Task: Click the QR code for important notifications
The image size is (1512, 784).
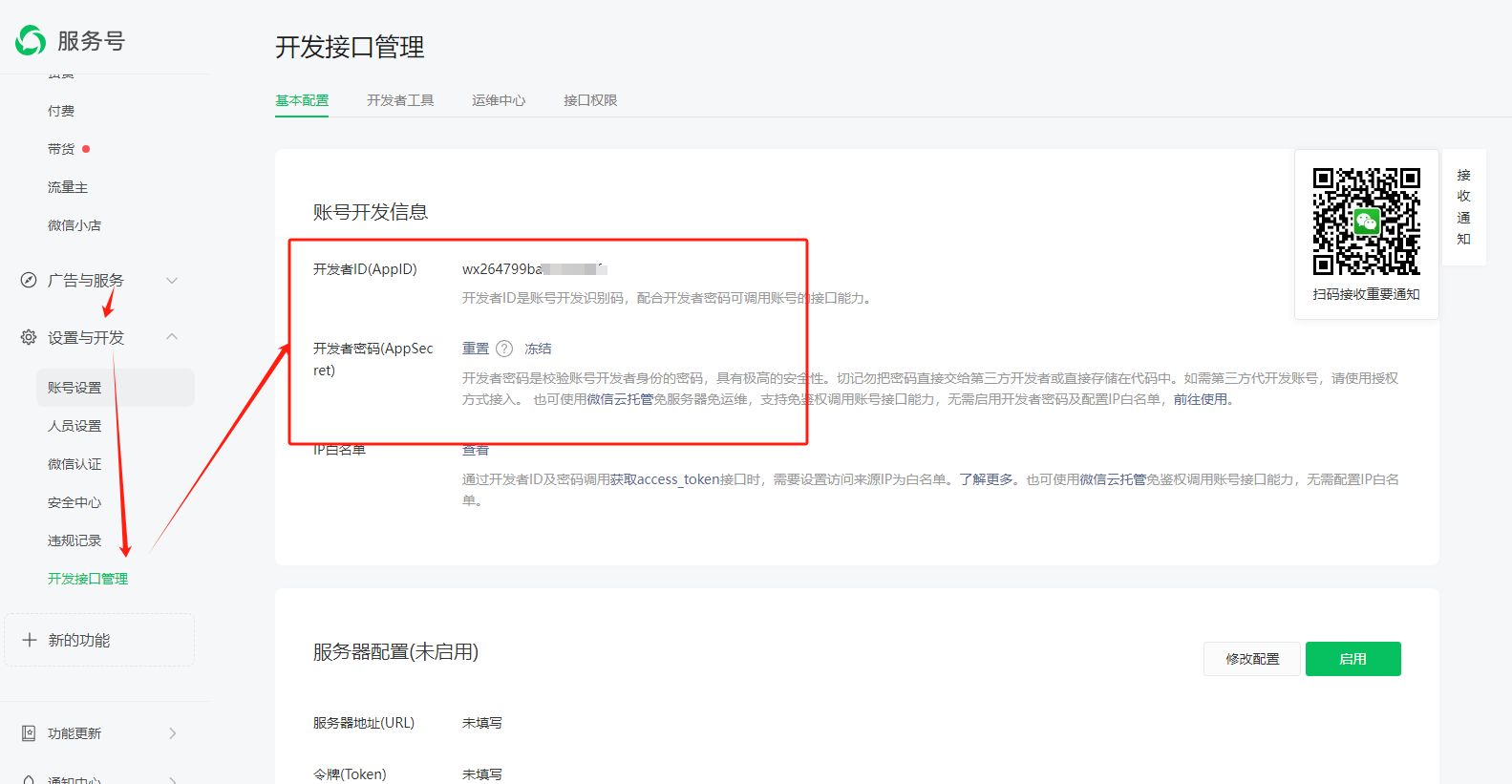Action: point(1366,222)
